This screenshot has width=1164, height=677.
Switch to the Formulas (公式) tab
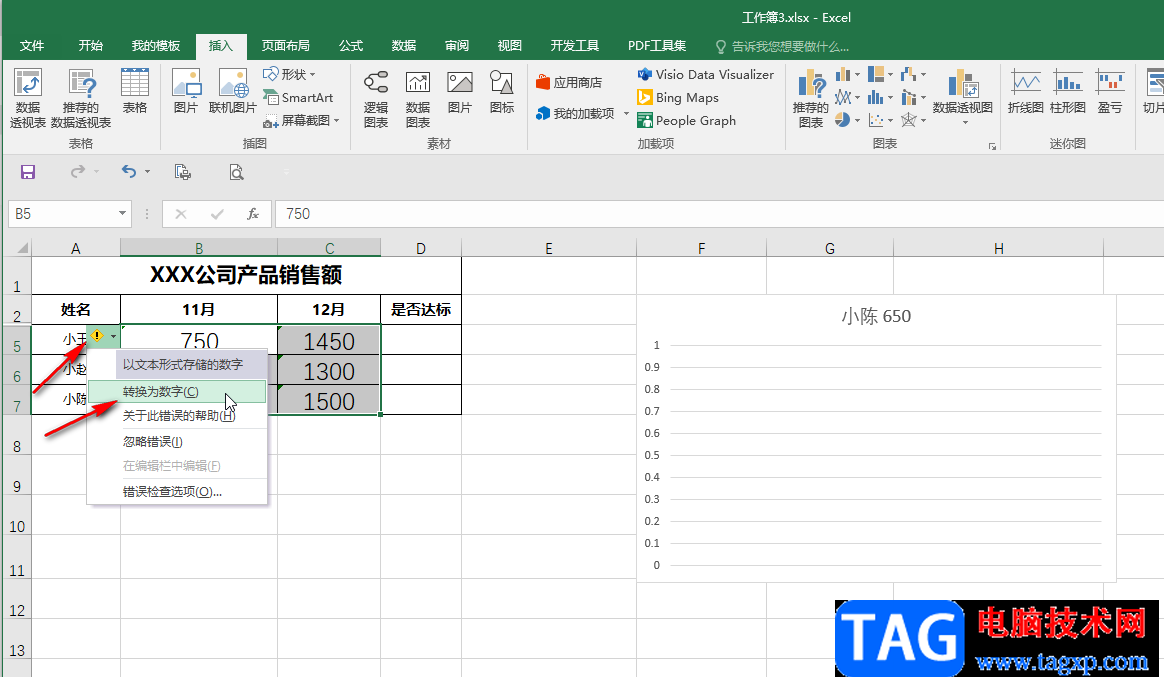[350, 46]
